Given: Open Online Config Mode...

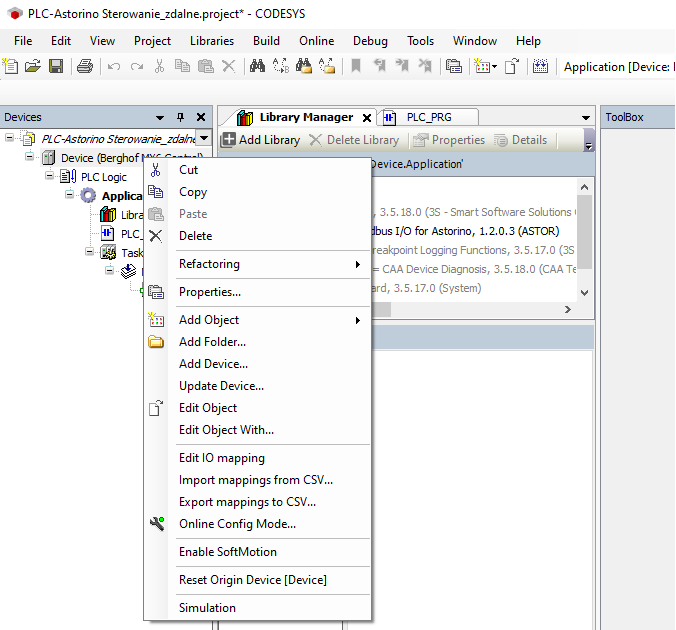Looking at the screenshot, I should [258, 524].
